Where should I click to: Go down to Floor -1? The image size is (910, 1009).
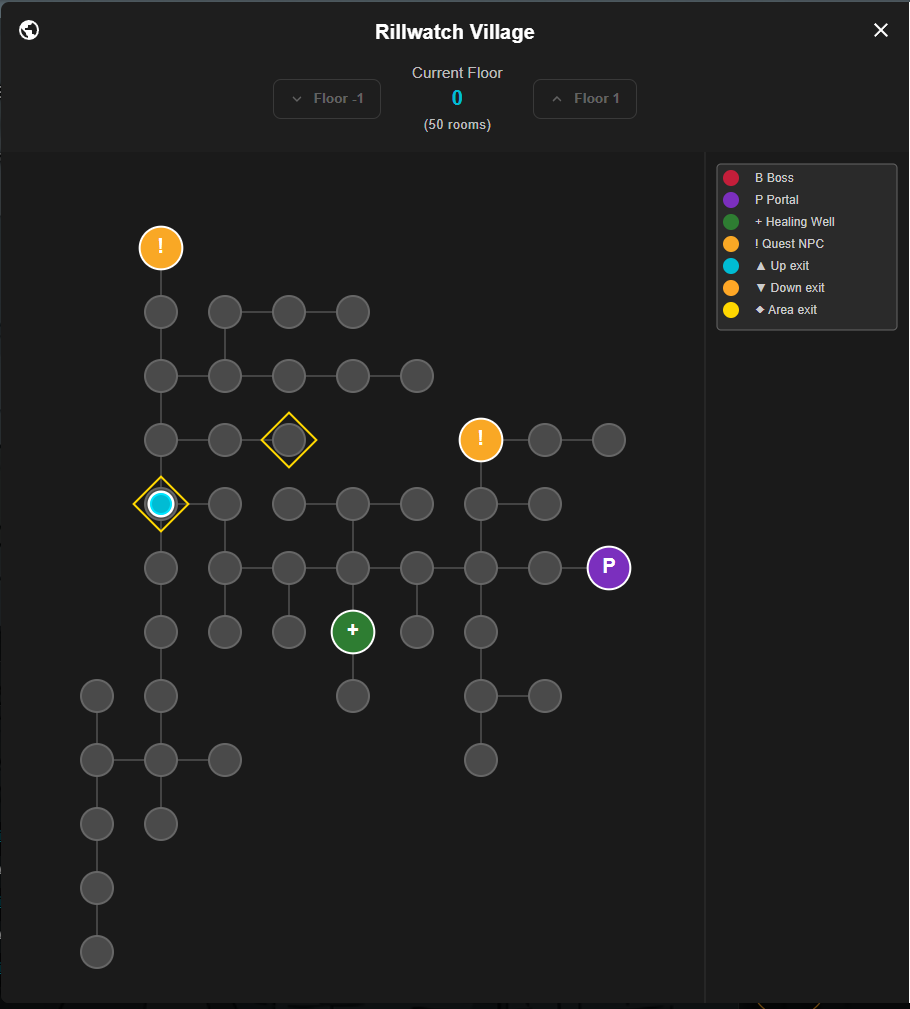(x=327, y=98)
